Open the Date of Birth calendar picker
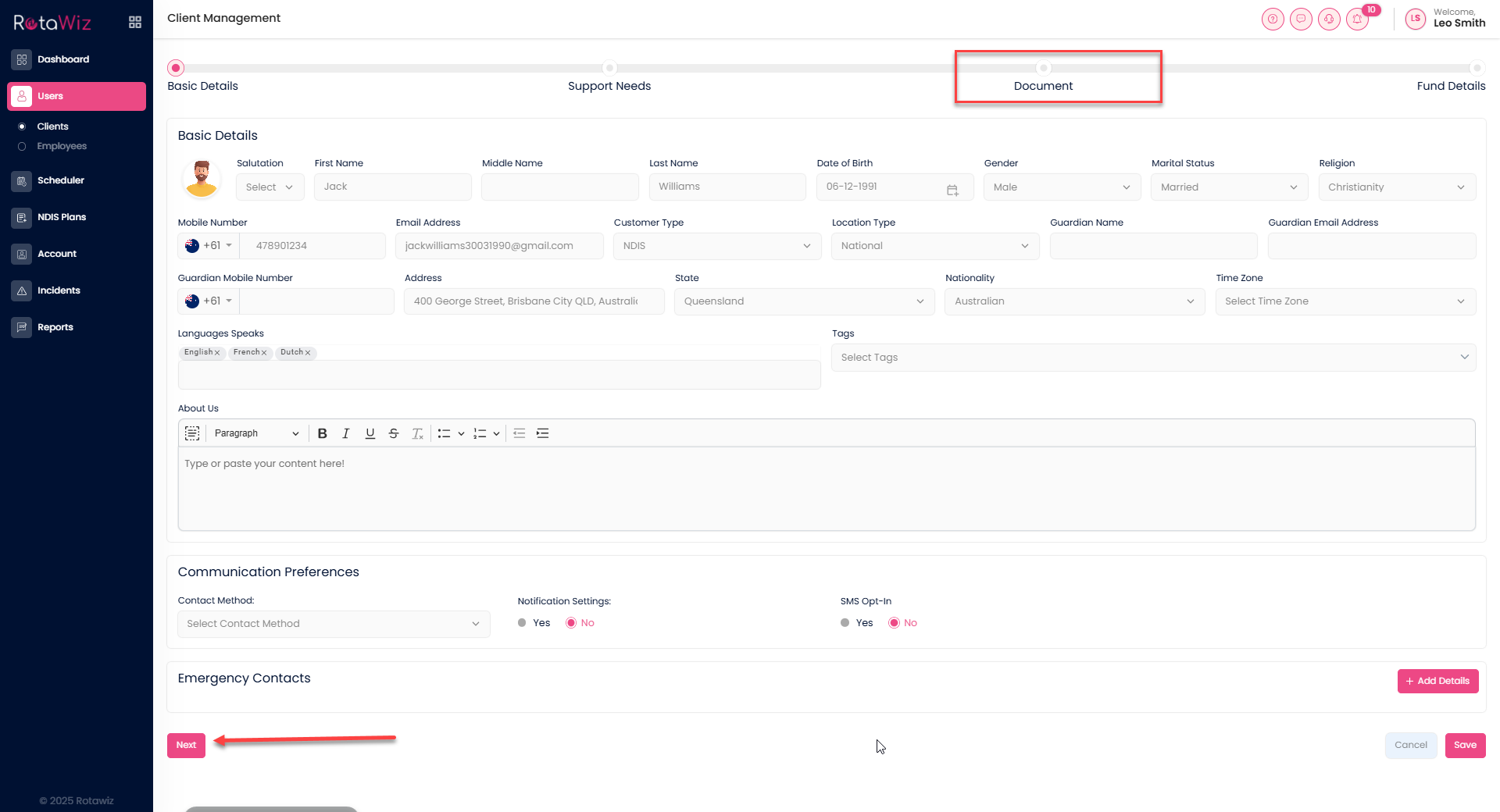Screen dimensions: 1500x812 coord(952,189)
